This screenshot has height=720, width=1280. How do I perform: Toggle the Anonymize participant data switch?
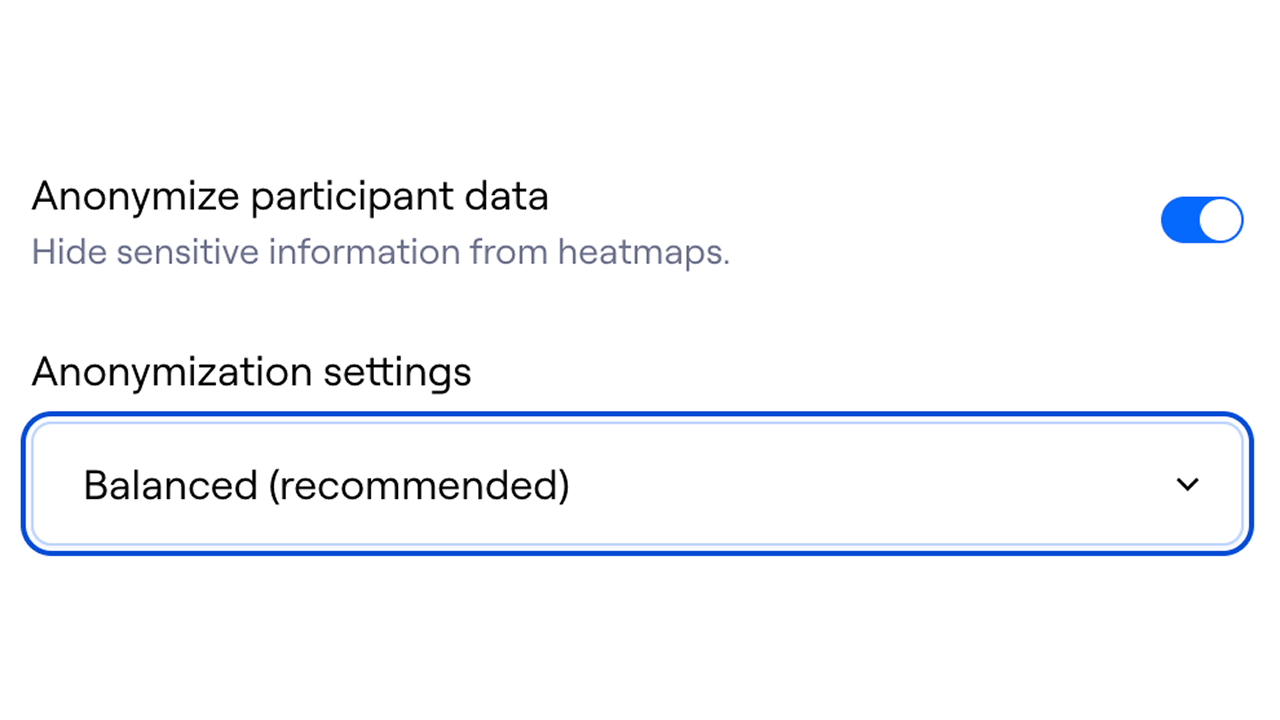click(1201, 221)
